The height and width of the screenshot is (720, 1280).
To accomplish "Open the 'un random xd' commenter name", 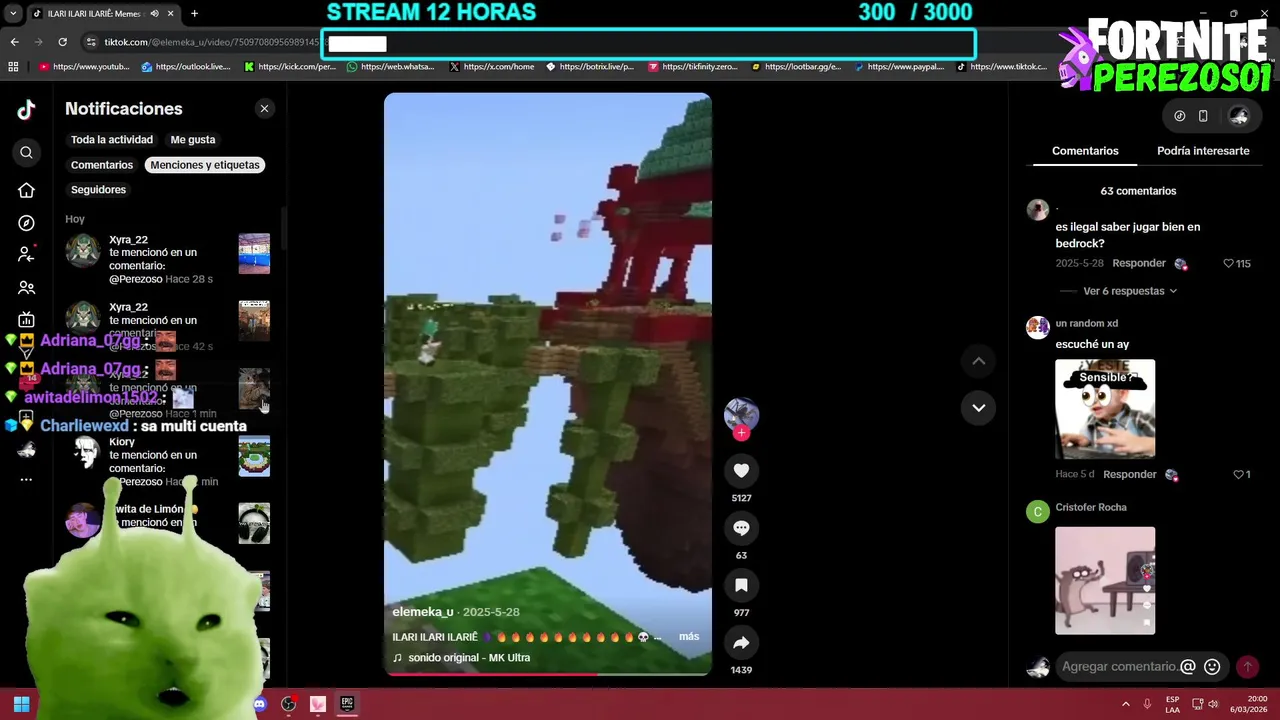I will [x=1087, y=323].
